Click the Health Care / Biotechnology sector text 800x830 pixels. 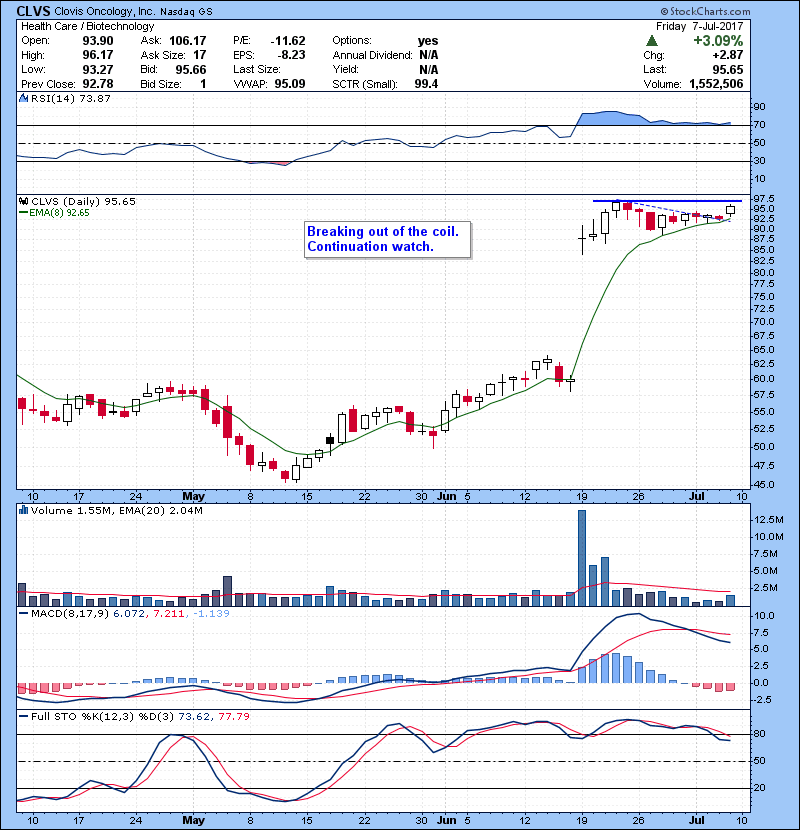click(x=88, y=26)
